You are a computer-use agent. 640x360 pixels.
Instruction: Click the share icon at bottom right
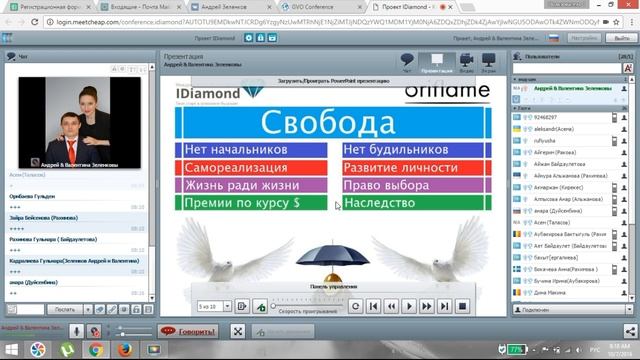tap(630, 331)
